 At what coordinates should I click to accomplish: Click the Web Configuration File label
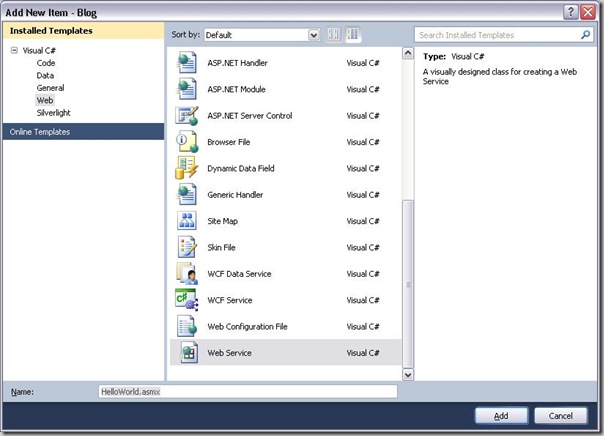[247, 327]
